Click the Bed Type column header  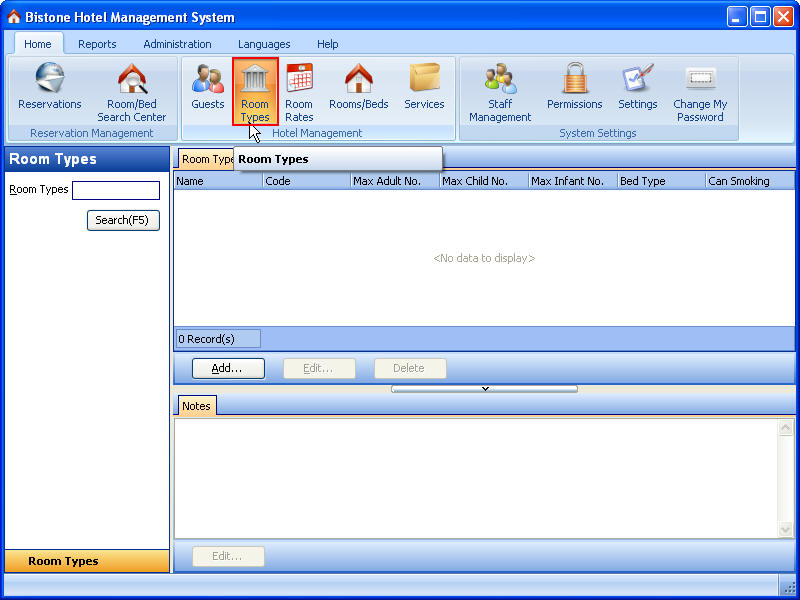660,181
